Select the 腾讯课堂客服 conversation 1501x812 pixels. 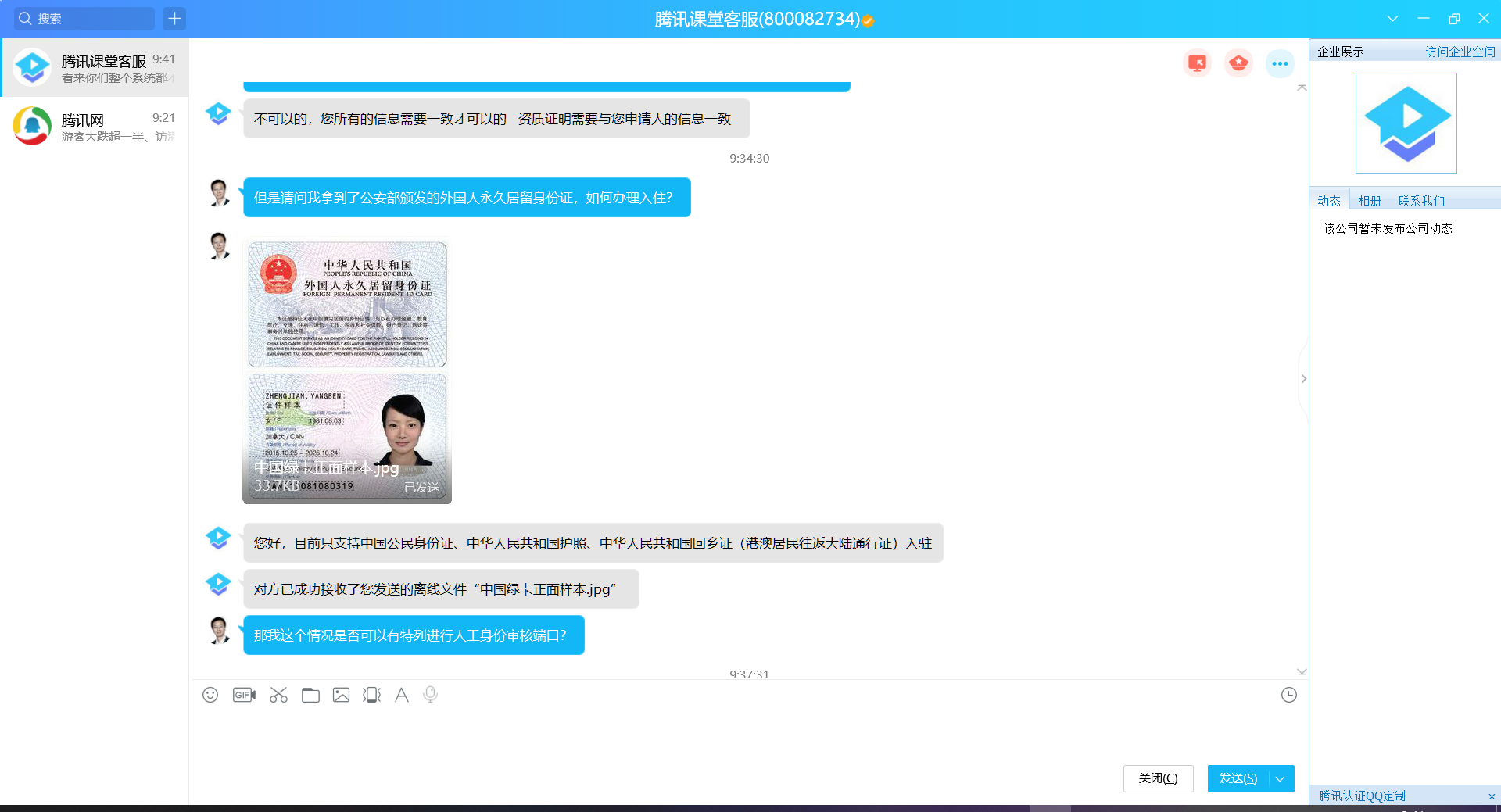(95, 68)
